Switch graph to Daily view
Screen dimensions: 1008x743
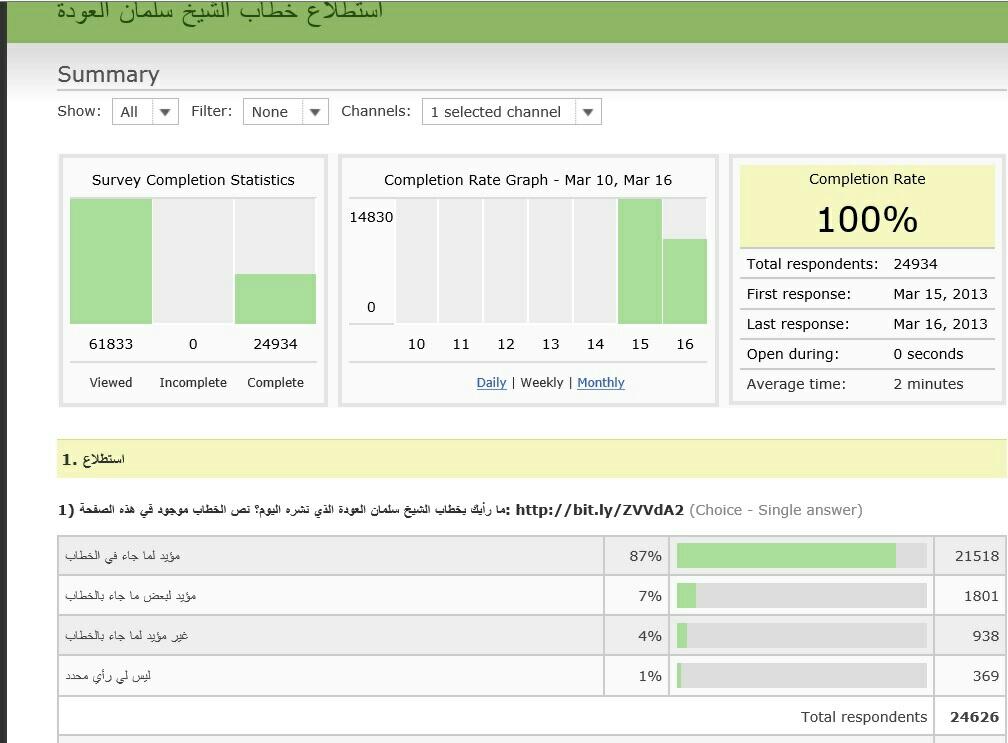point(491,383)
